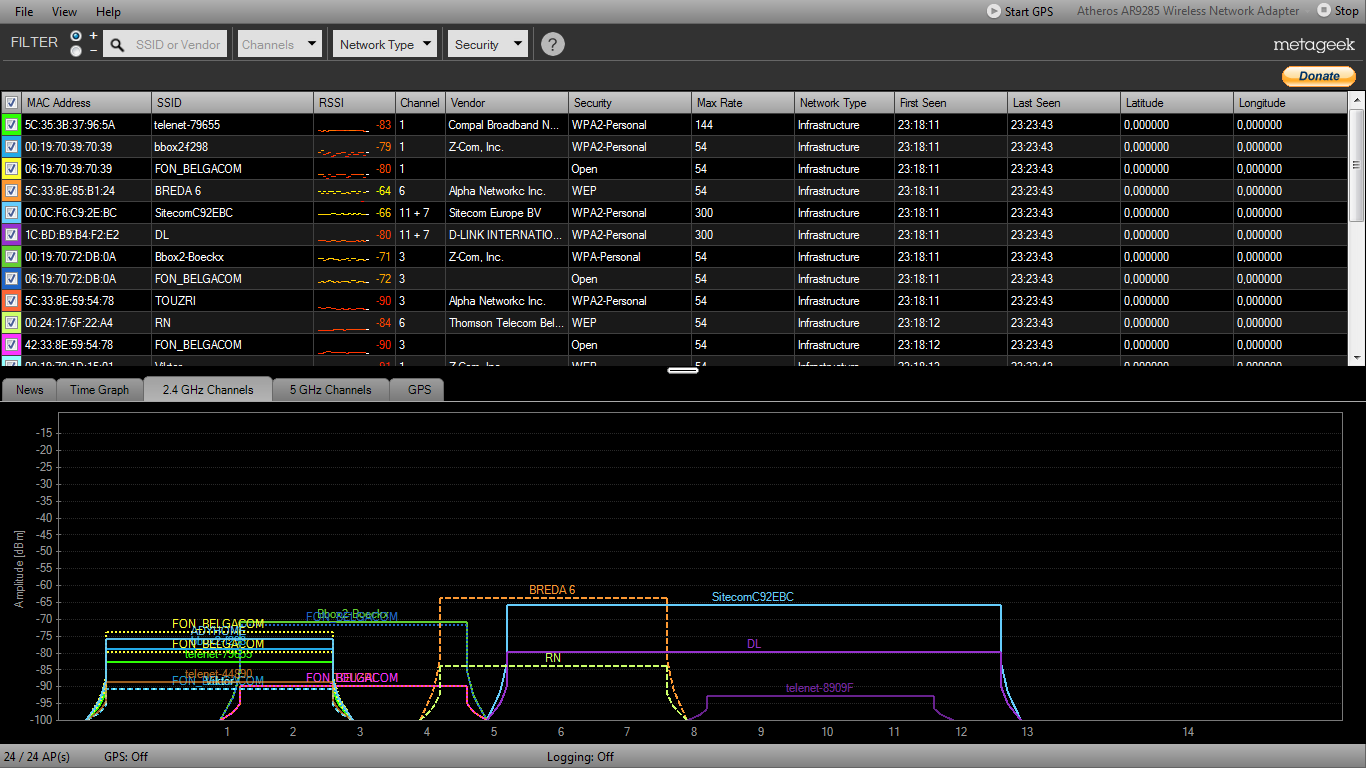The image size is (1366, 768).
Task: Uncheck the DL network checkbox
Action: pos(11,235)
